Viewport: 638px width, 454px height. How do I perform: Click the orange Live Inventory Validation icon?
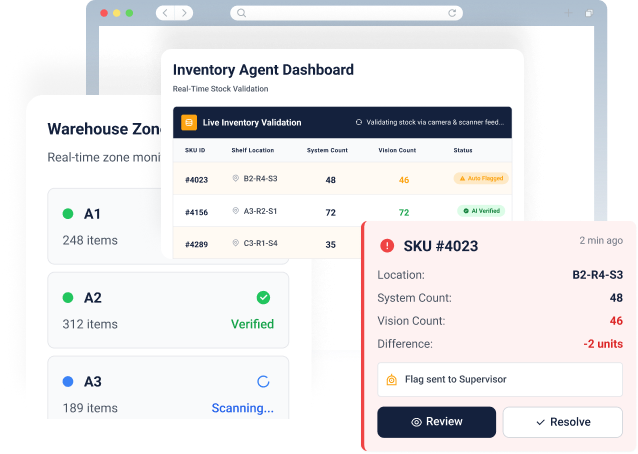pos(188,123)
